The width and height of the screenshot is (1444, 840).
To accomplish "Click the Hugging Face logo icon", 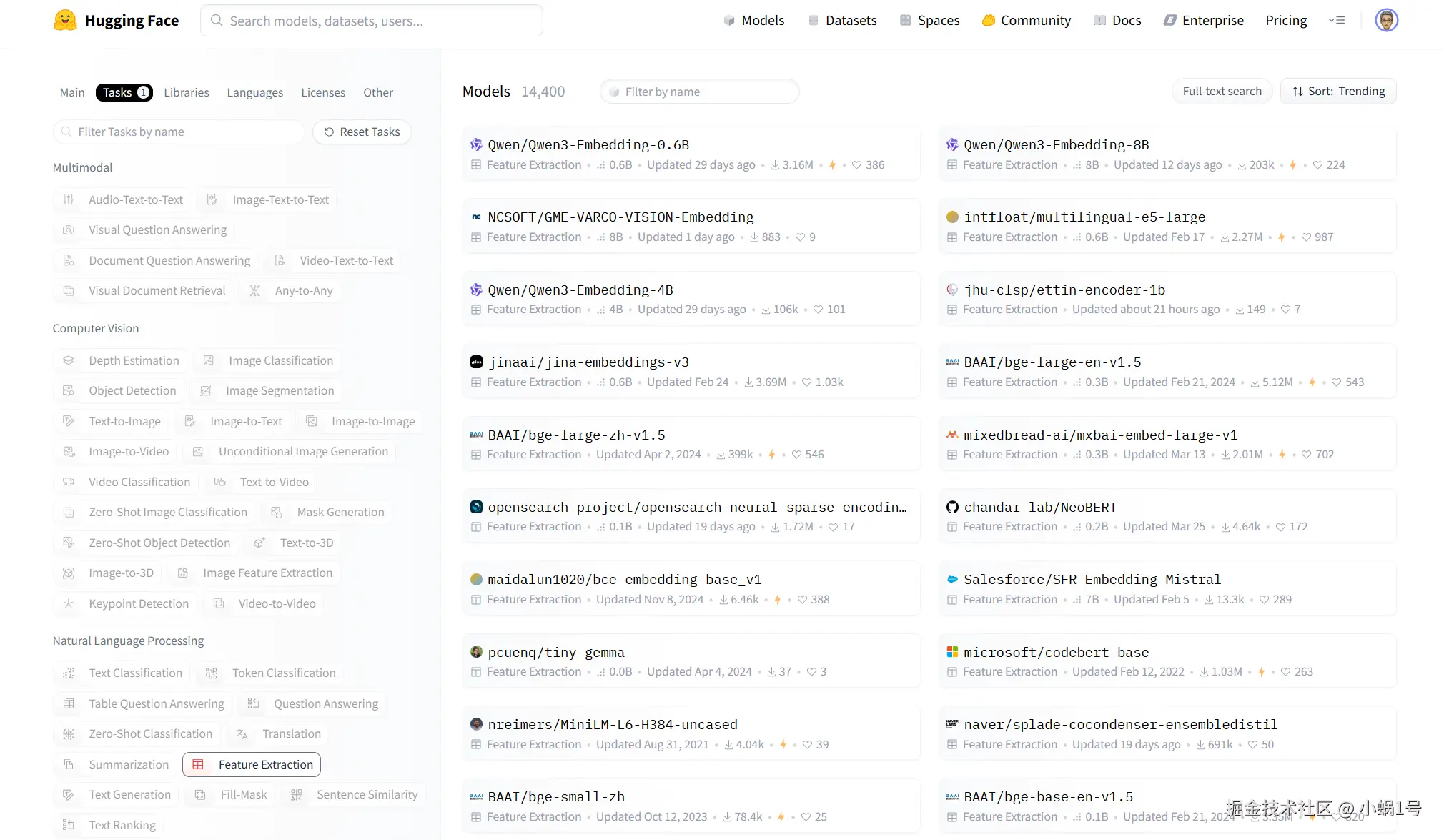I will (x=65, y=20).
